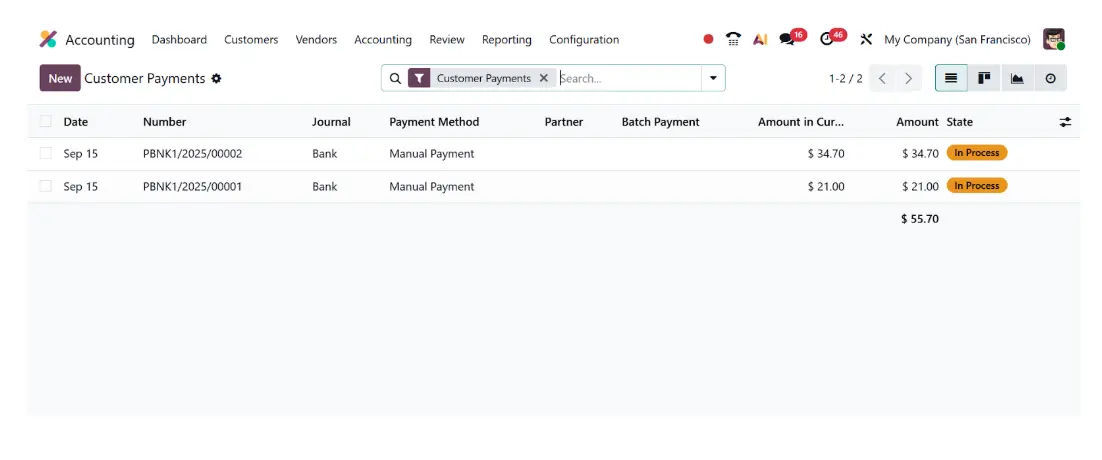Viewport: 1102px width, 460px height.
Task: Remove the Customer Payments filter facet
Action: pos(543,78)
